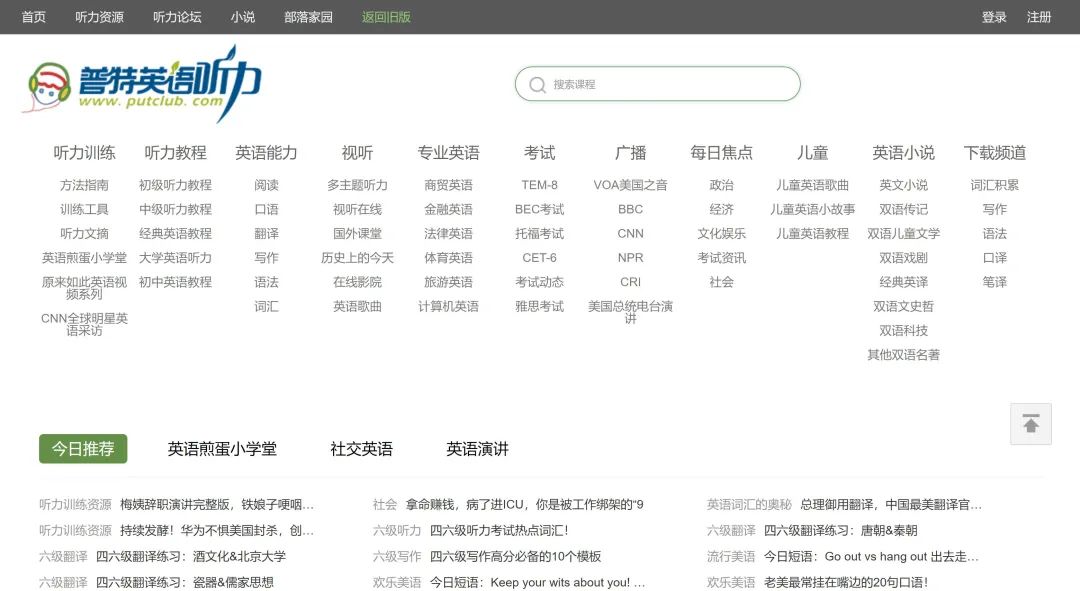This screenshot has width=1080, height=591.
Task: Click 商贸英语 under 专业英语
Action: [448, 185]
